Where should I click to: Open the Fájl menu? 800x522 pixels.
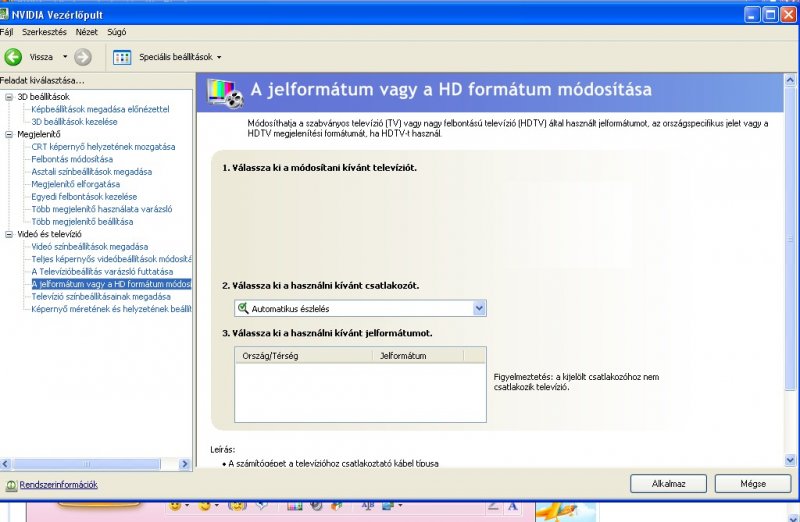click(x=6, y=32)
